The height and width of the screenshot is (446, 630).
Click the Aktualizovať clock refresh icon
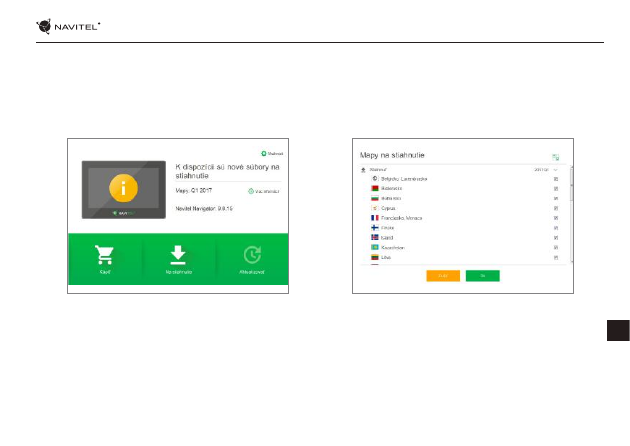(252, 255)
